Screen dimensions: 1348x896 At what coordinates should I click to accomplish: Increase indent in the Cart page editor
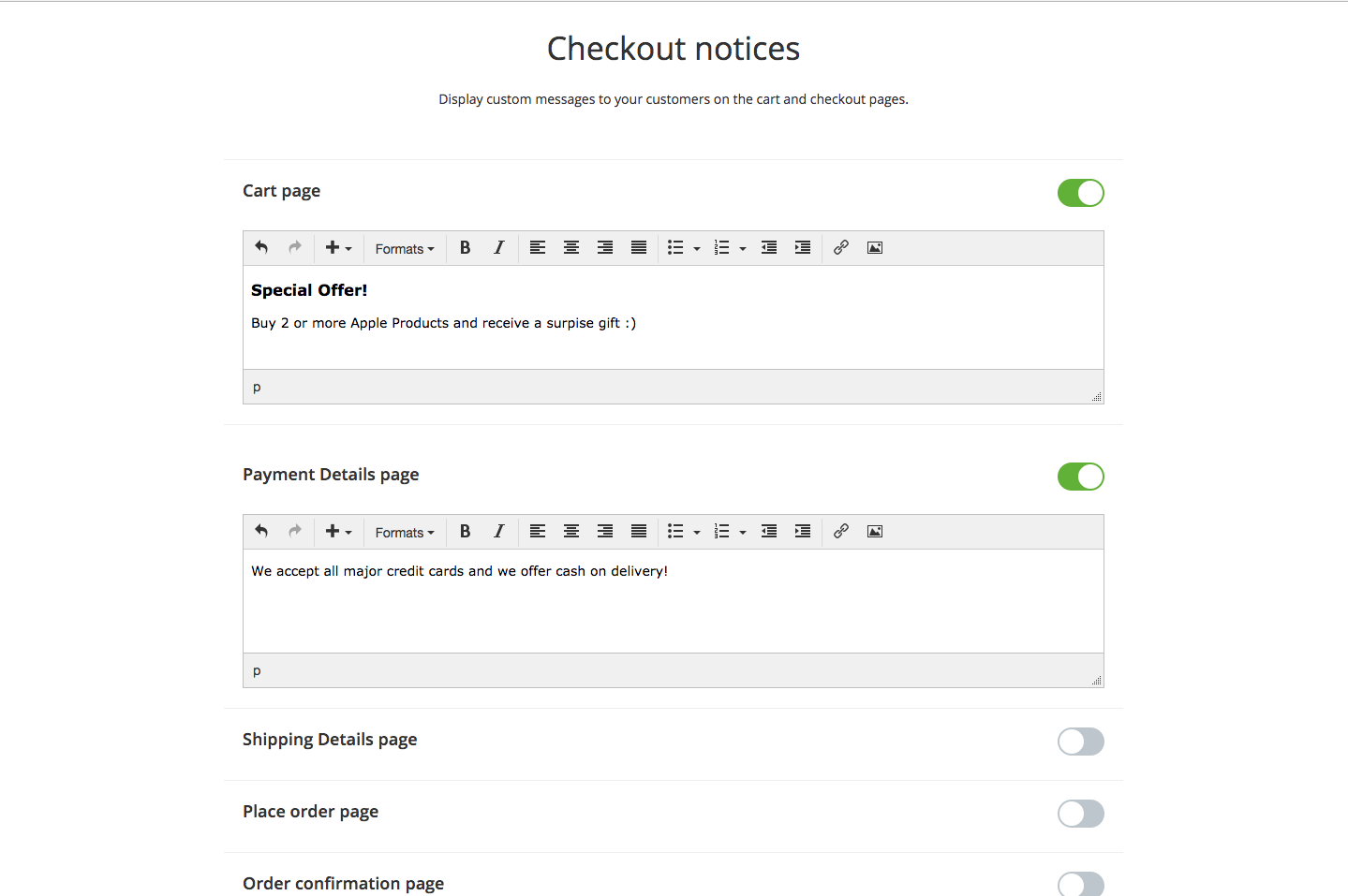click(803, 248)
